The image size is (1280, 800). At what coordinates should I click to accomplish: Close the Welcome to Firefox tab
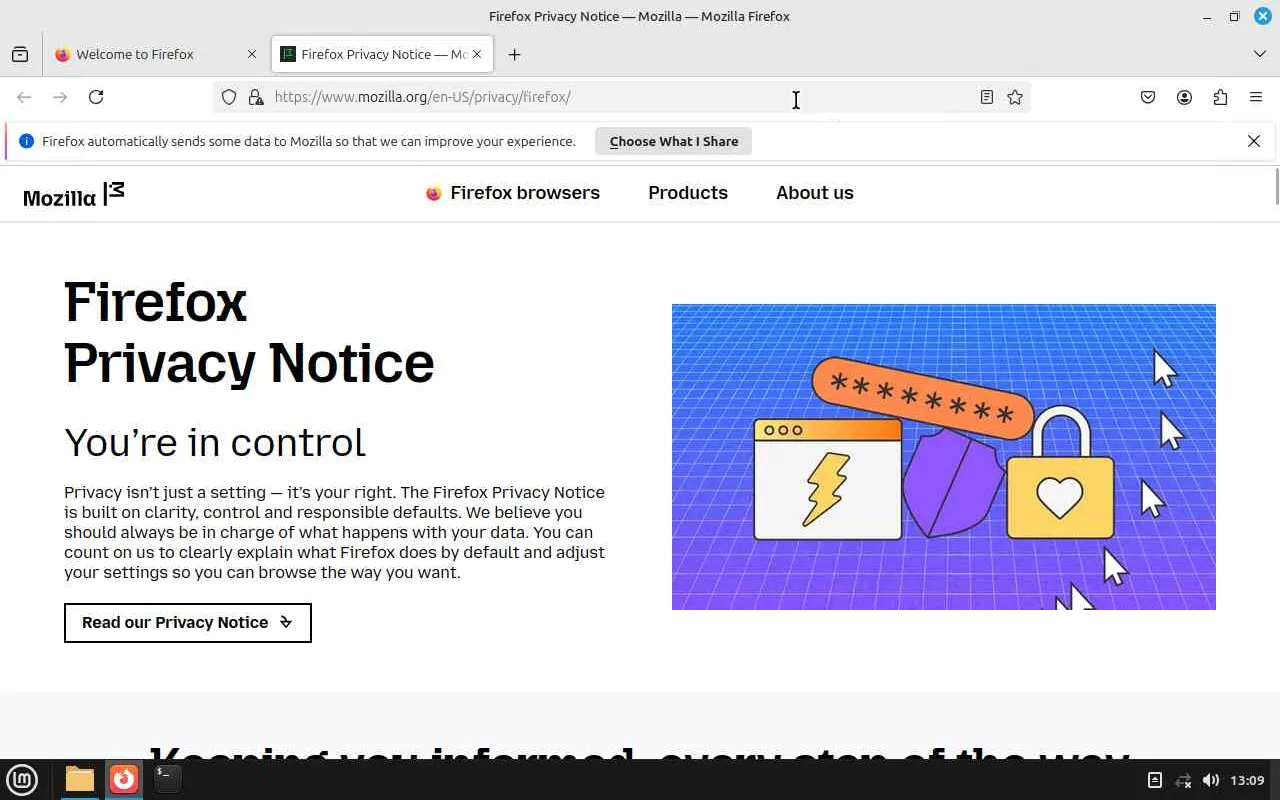tap(252, 54)
